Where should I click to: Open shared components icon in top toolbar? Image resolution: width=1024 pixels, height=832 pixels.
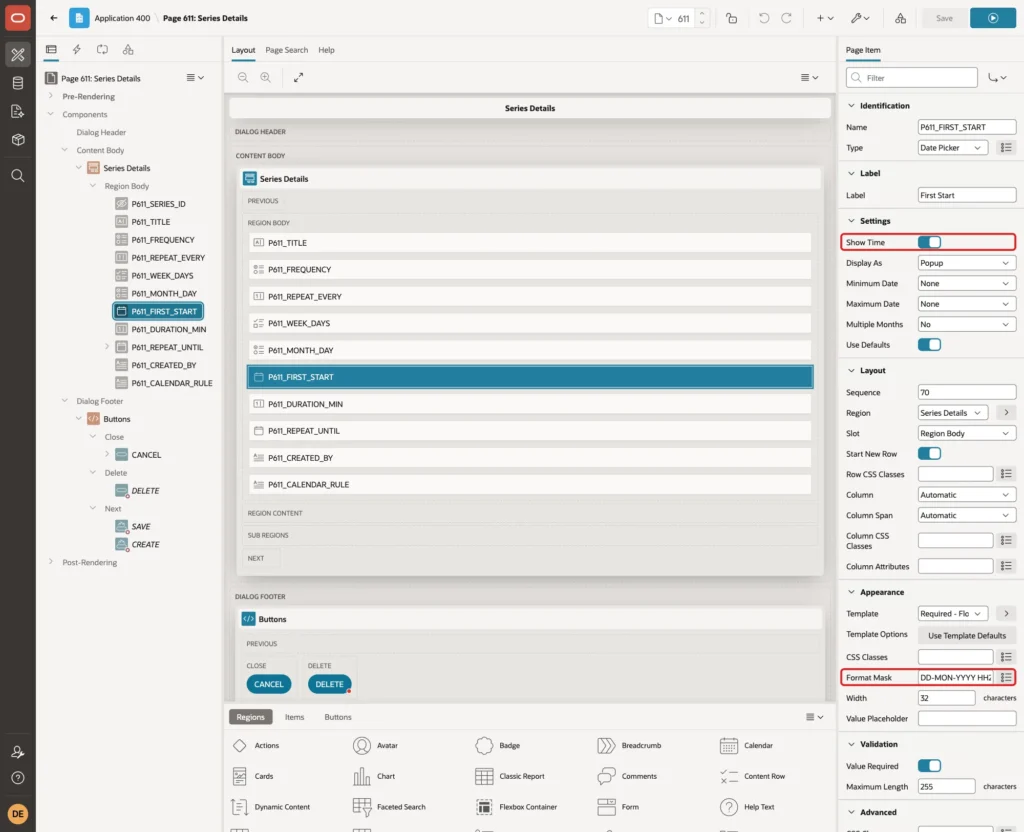tap(901, 18)
